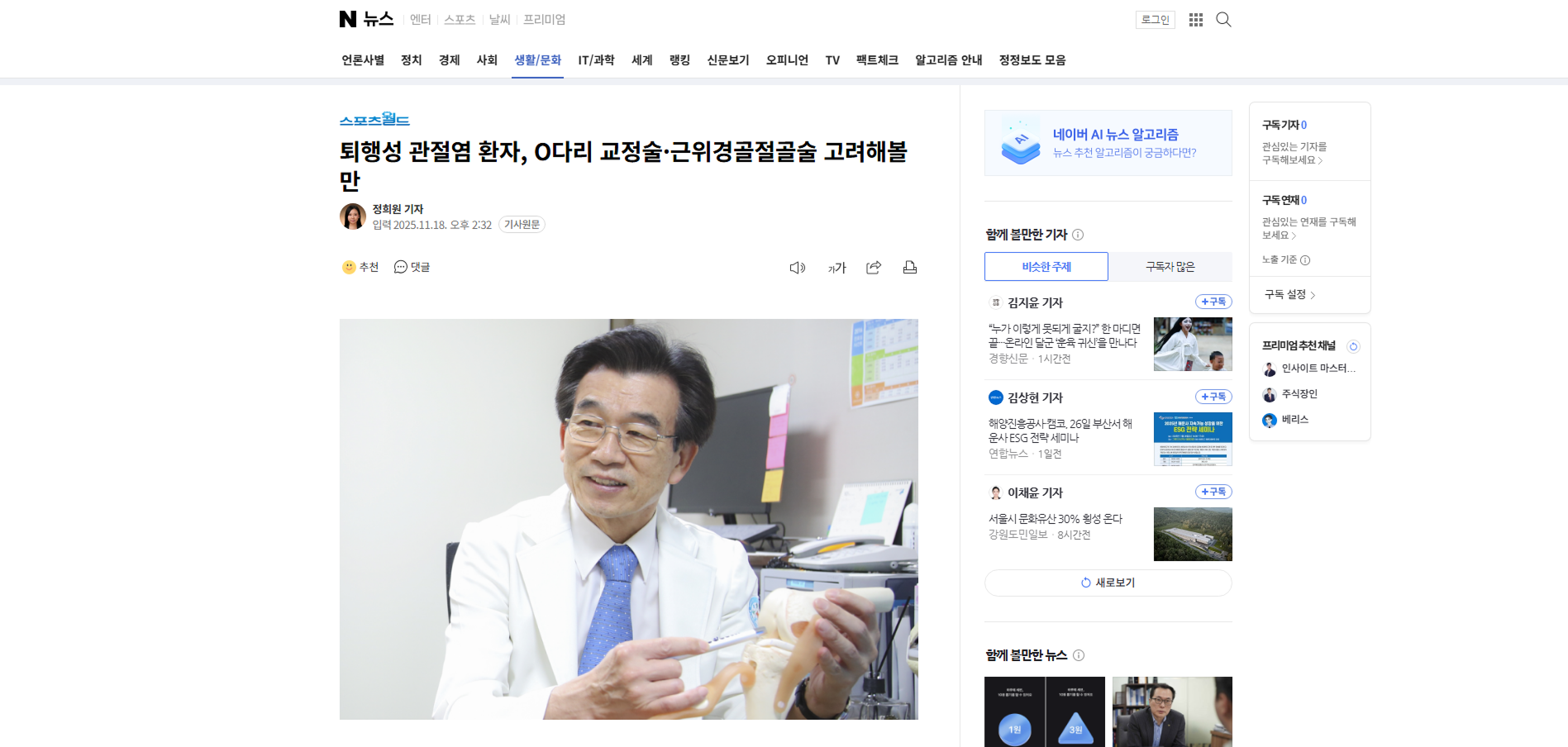
Task: Open the IT/과학 menu section
Action: [x=596, y=60]
